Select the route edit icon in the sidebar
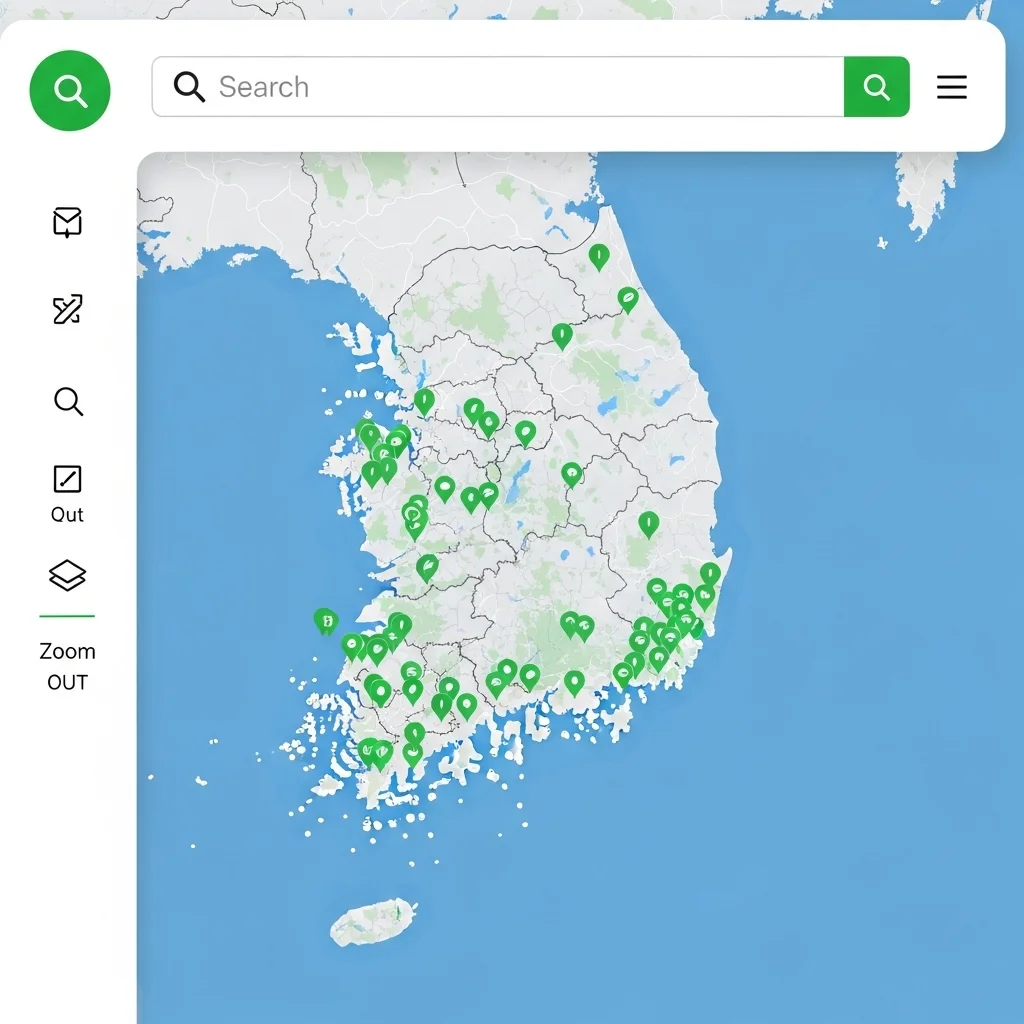 (x=67, y=310)
